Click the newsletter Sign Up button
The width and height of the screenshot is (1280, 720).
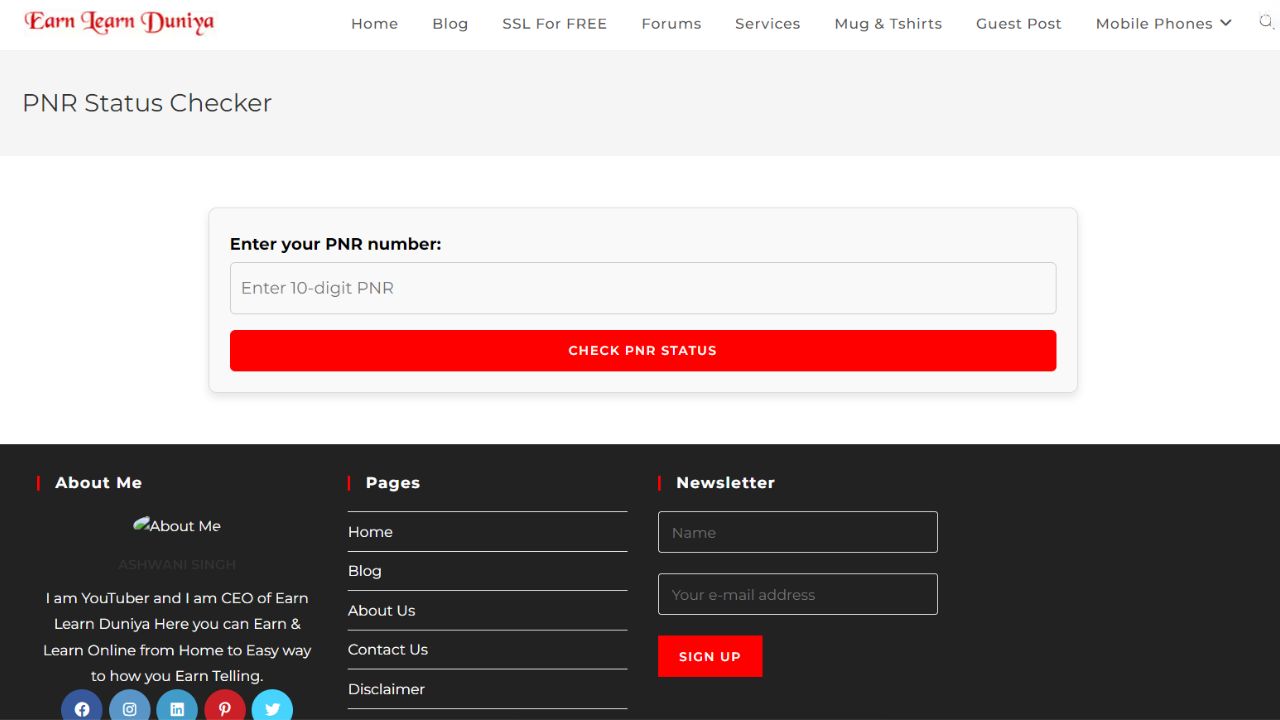(x=710, y=656)
